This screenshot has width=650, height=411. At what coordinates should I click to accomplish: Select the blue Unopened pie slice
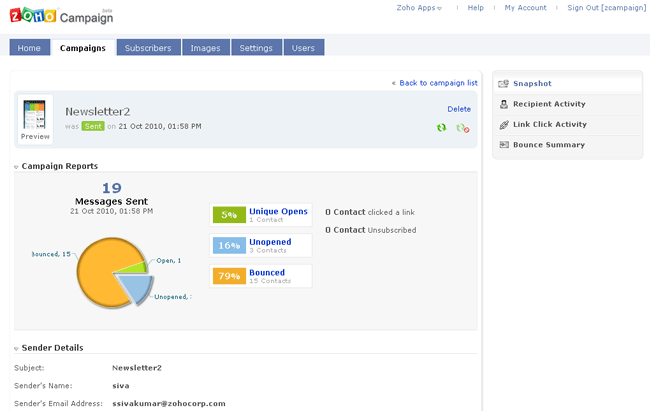point(135,288)
